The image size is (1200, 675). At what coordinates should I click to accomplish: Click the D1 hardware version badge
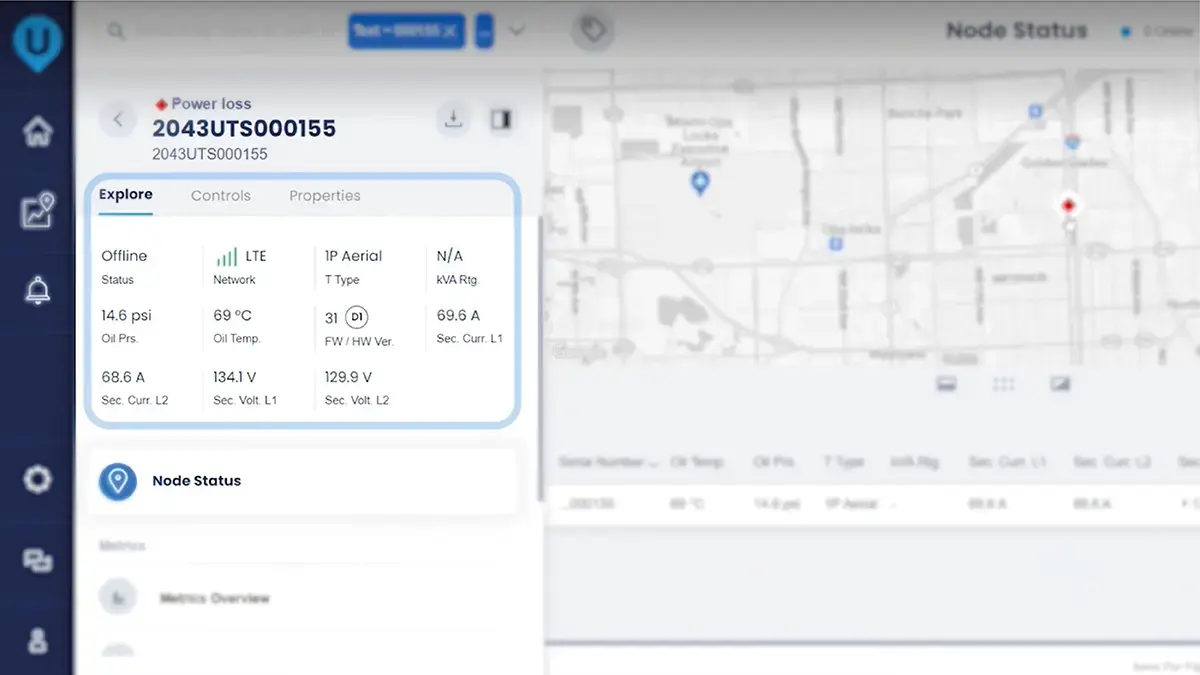pos(357,317)
